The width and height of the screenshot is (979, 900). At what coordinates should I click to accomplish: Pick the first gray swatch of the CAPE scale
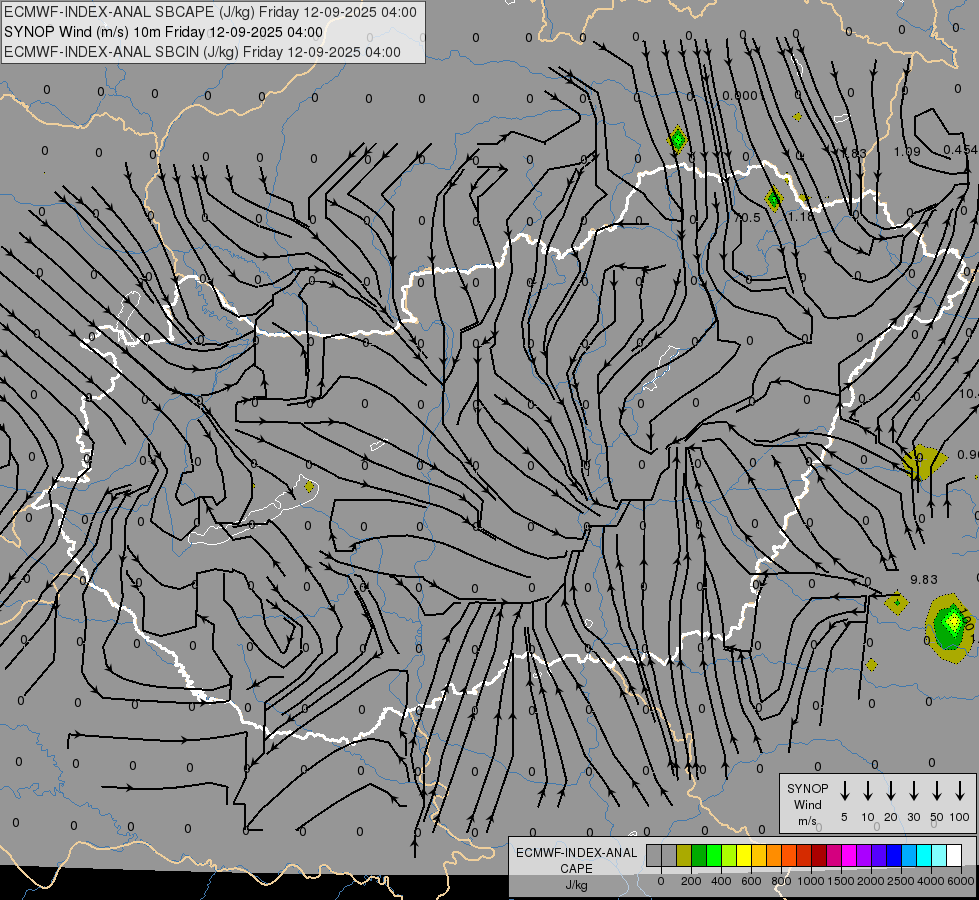654,855
